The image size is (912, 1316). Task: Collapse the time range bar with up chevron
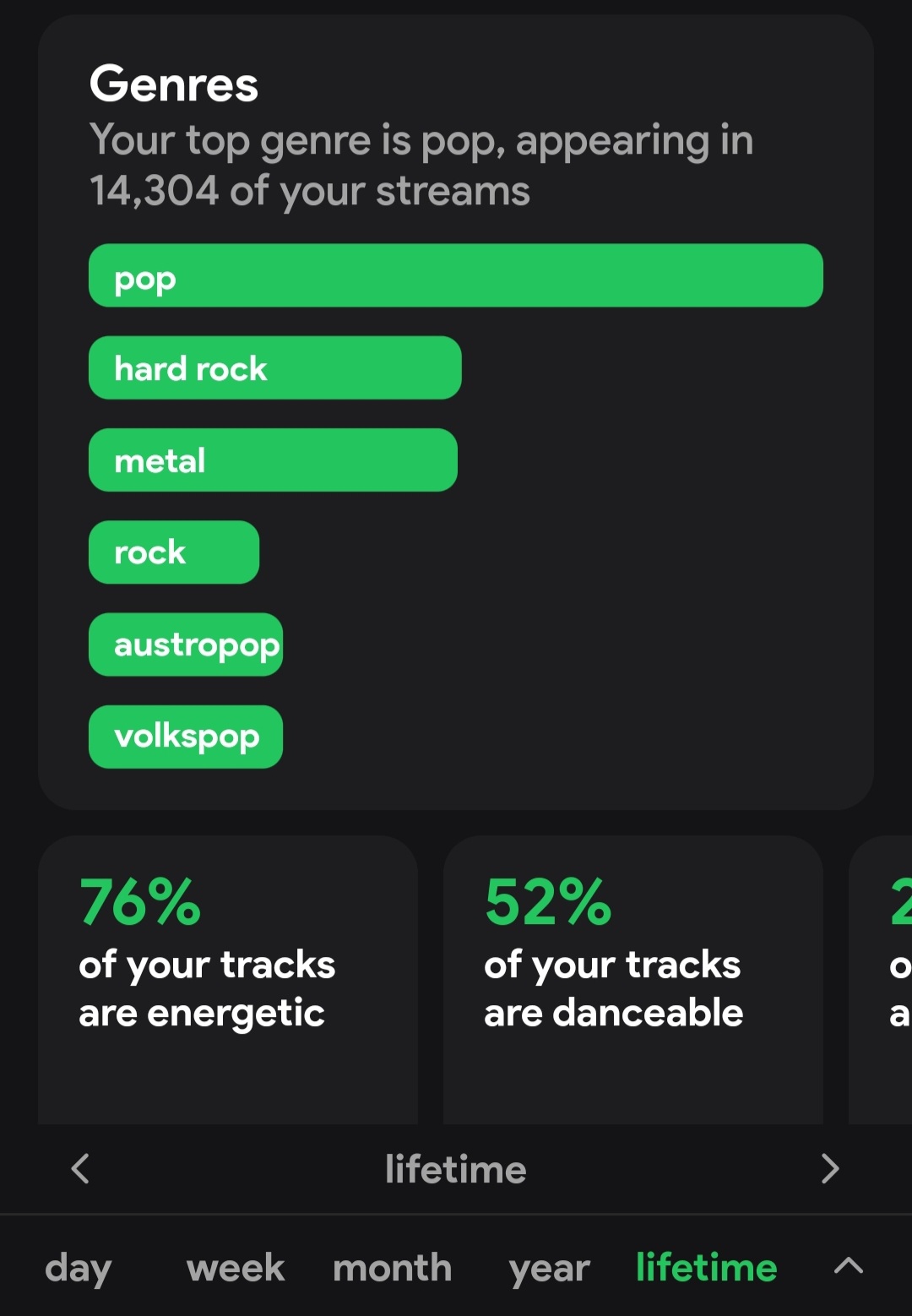point(849,1265)
